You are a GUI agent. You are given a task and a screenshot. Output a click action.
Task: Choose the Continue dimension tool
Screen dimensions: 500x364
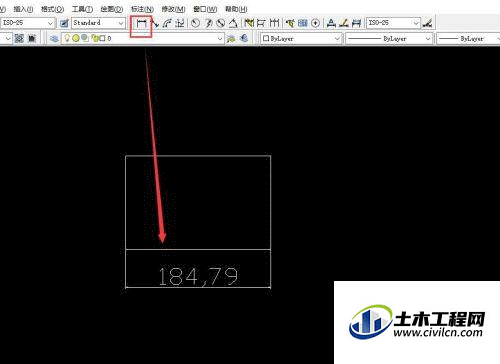pyautogui.click(x=274, y=23)
